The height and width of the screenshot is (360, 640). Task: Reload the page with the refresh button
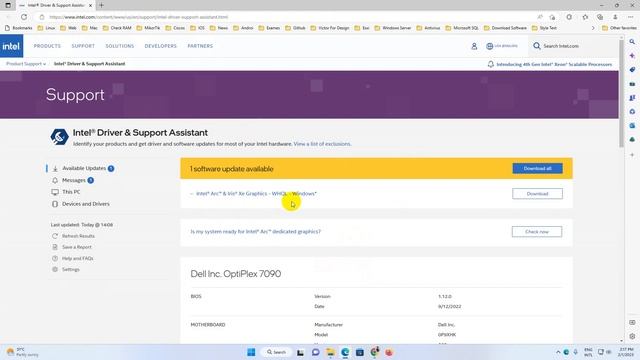point(24,17)
